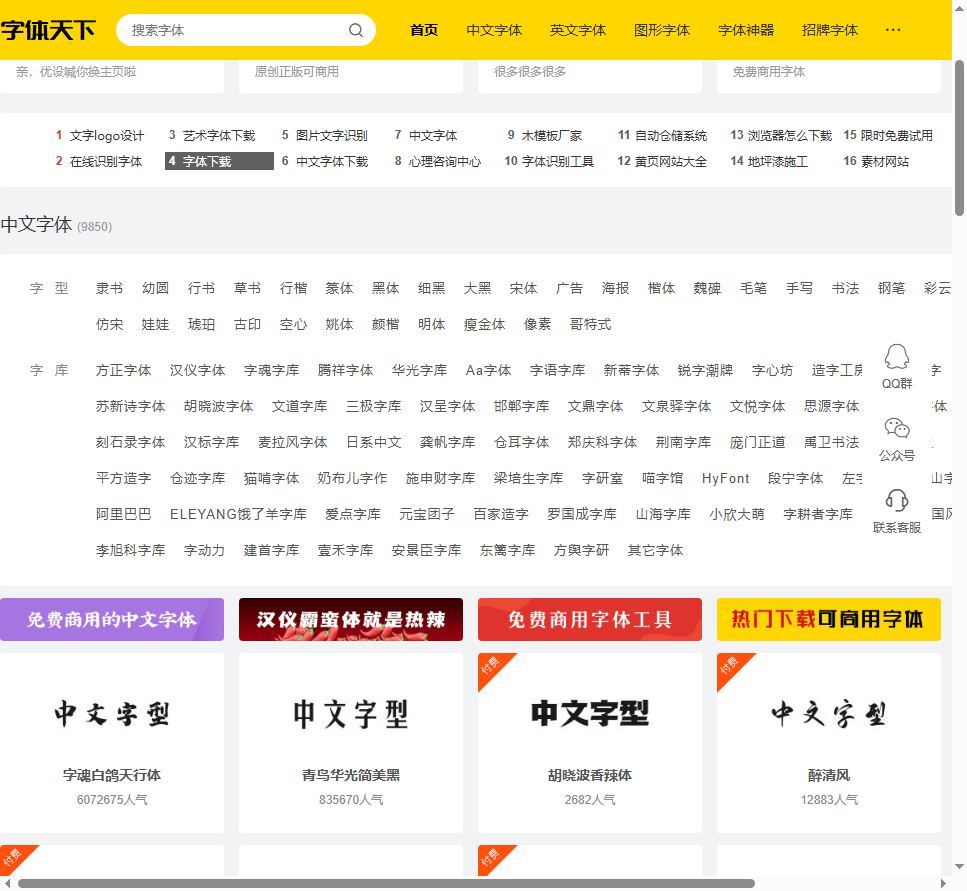Screen dimensions: 967x891
Task: Click the search magnifier icon
Action: pyautogui.click(x=356, y=30)
